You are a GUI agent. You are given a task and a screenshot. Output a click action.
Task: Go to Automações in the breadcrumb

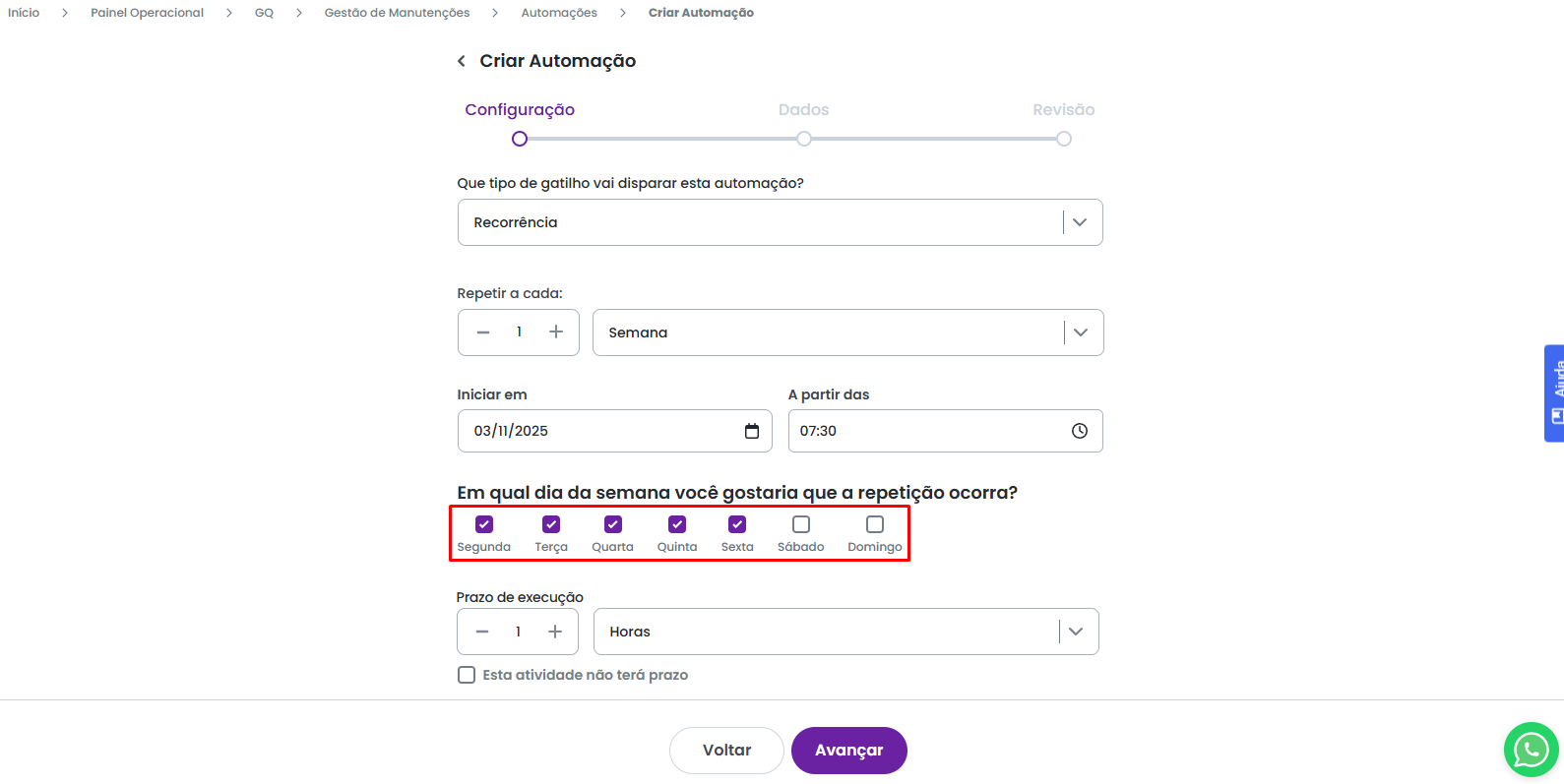point(559,13)
